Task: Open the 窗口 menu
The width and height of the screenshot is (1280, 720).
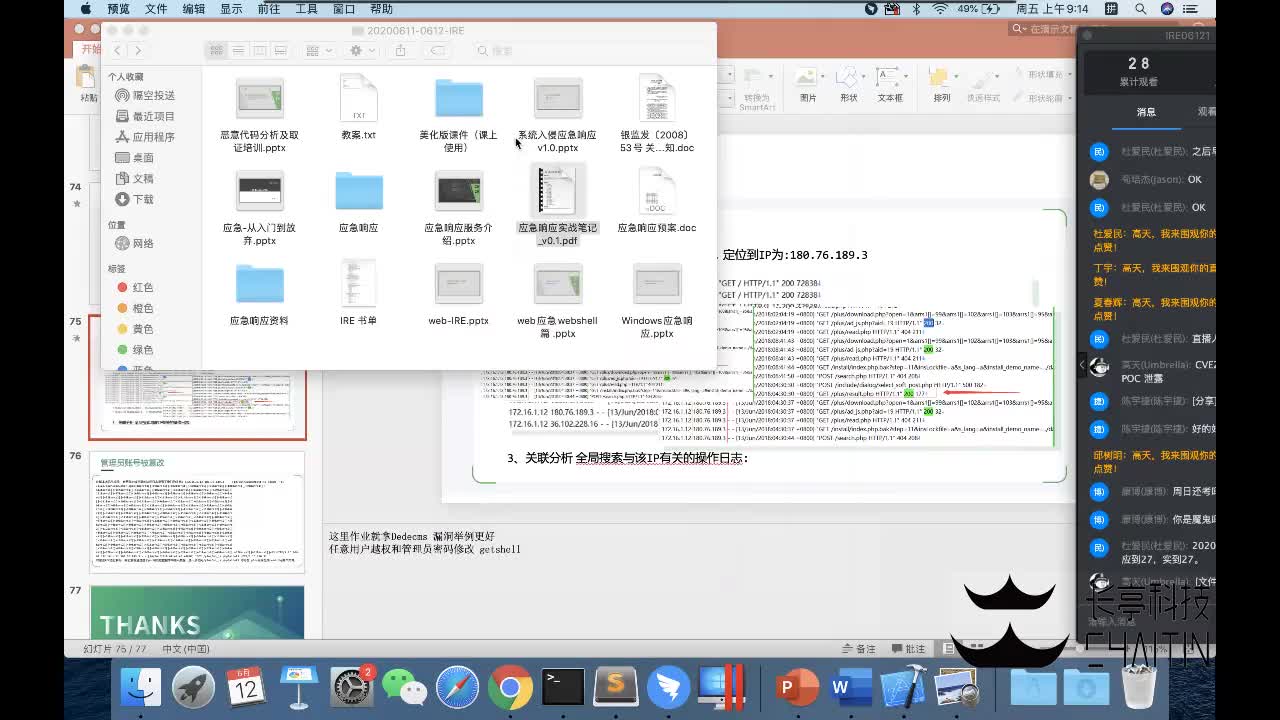Action: point(344,8)
